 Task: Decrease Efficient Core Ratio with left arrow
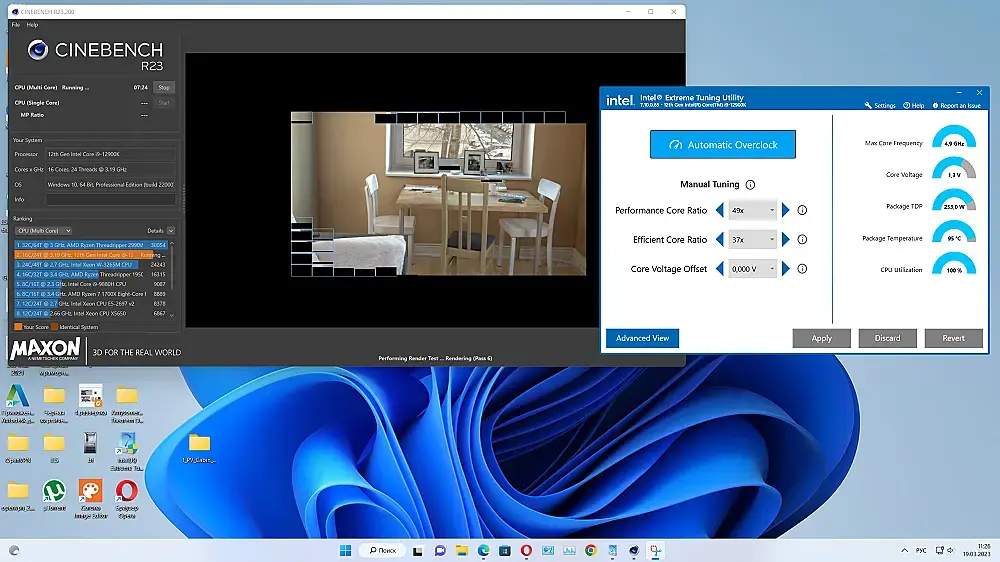(x=720, y=239)
